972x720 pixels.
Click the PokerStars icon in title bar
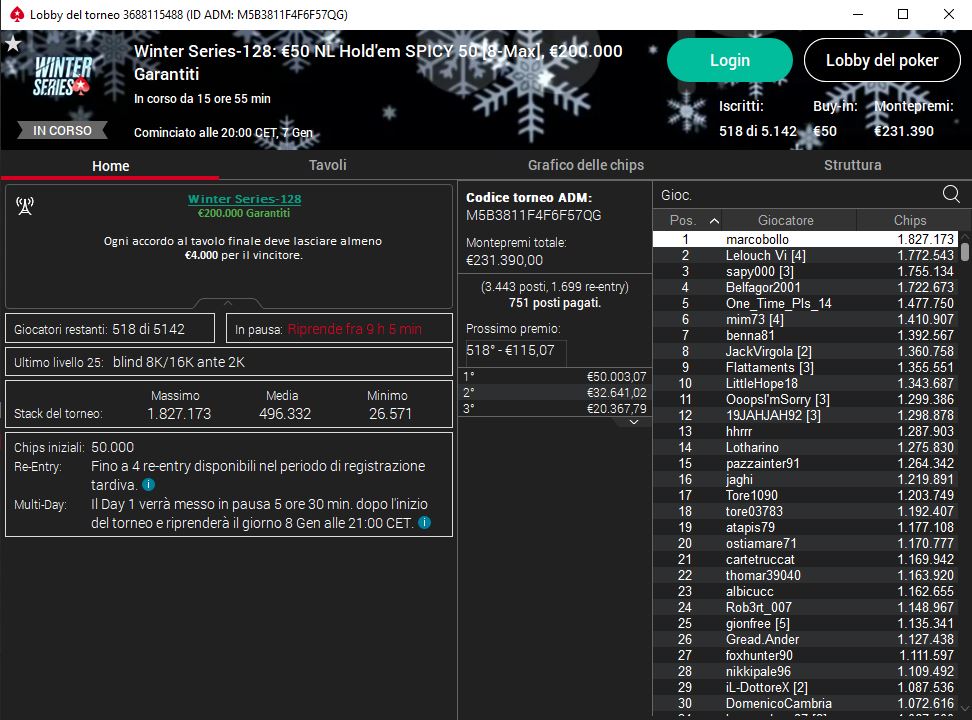14,14
